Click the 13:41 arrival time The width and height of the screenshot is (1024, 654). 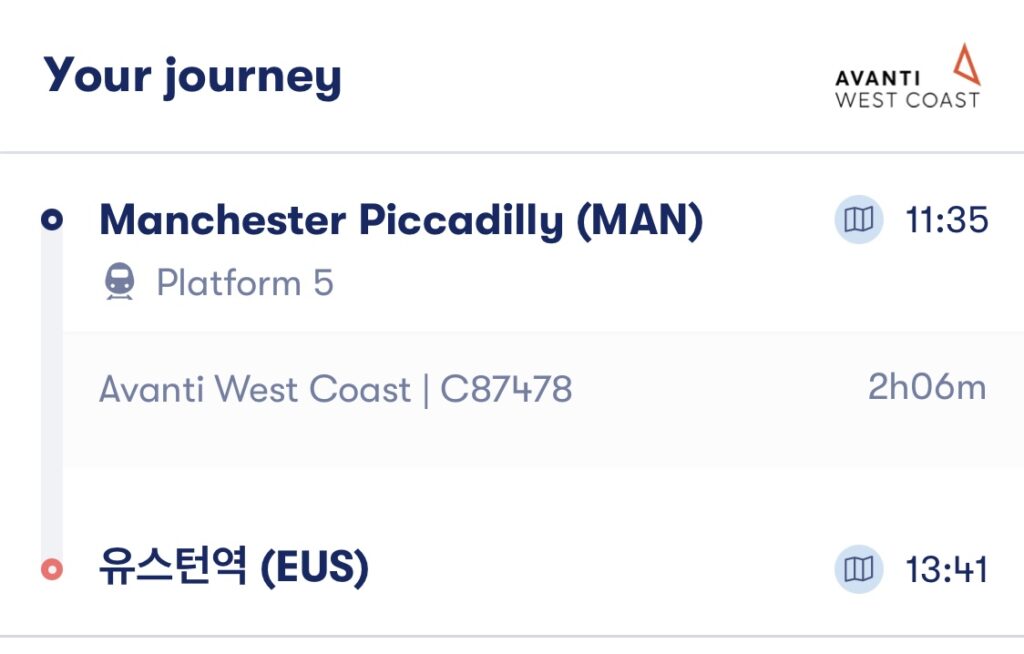pyautogui.click(x=946, y=570)
